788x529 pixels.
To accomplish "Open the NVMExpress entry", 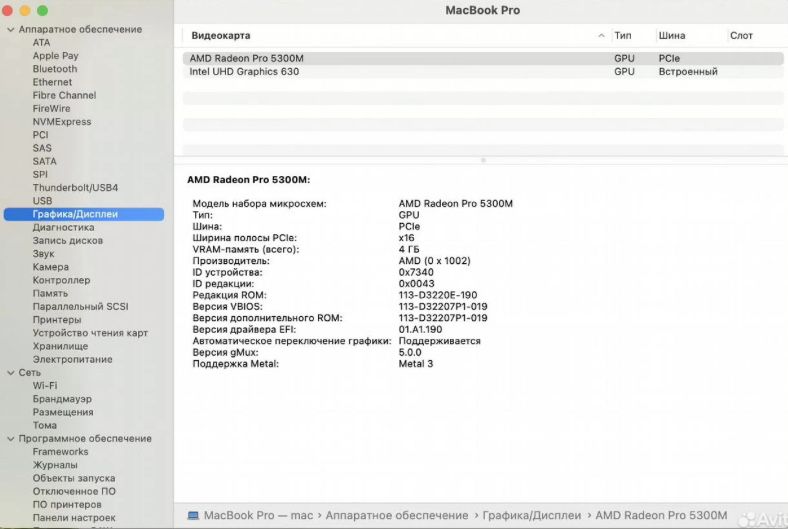I will click(62, 122).
